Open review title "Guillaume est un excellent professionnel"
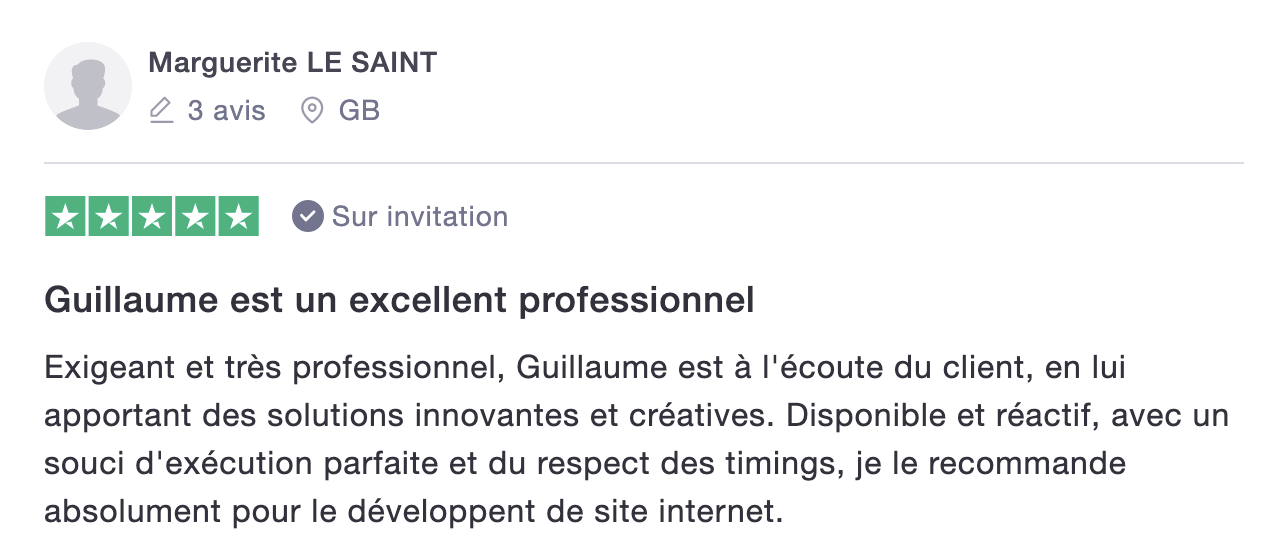Image resolution: width=1284 pixels, height=550 pixels. (x=399, y=301)
